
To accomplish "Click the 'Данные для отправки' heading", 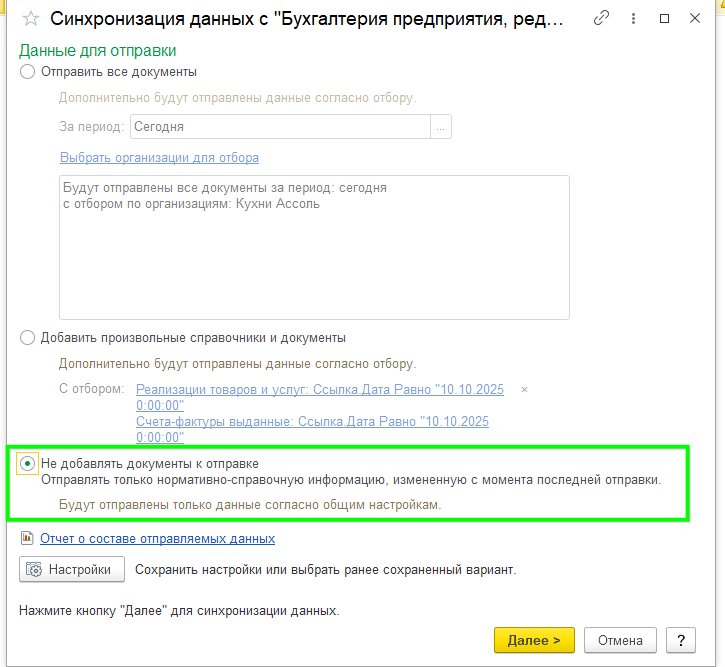I will [x=98, y=50].
